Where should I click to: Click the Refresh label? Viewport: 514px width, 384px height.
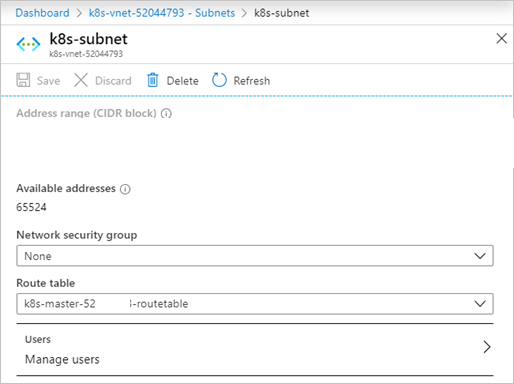pyautogui.click(x=252, y=81)
